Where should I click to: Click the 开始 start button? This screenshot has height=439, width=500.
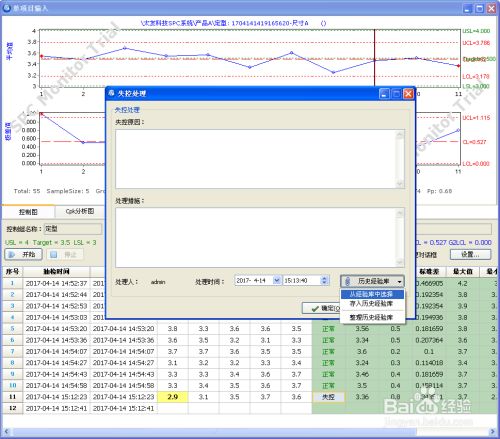tap(23, 255)
